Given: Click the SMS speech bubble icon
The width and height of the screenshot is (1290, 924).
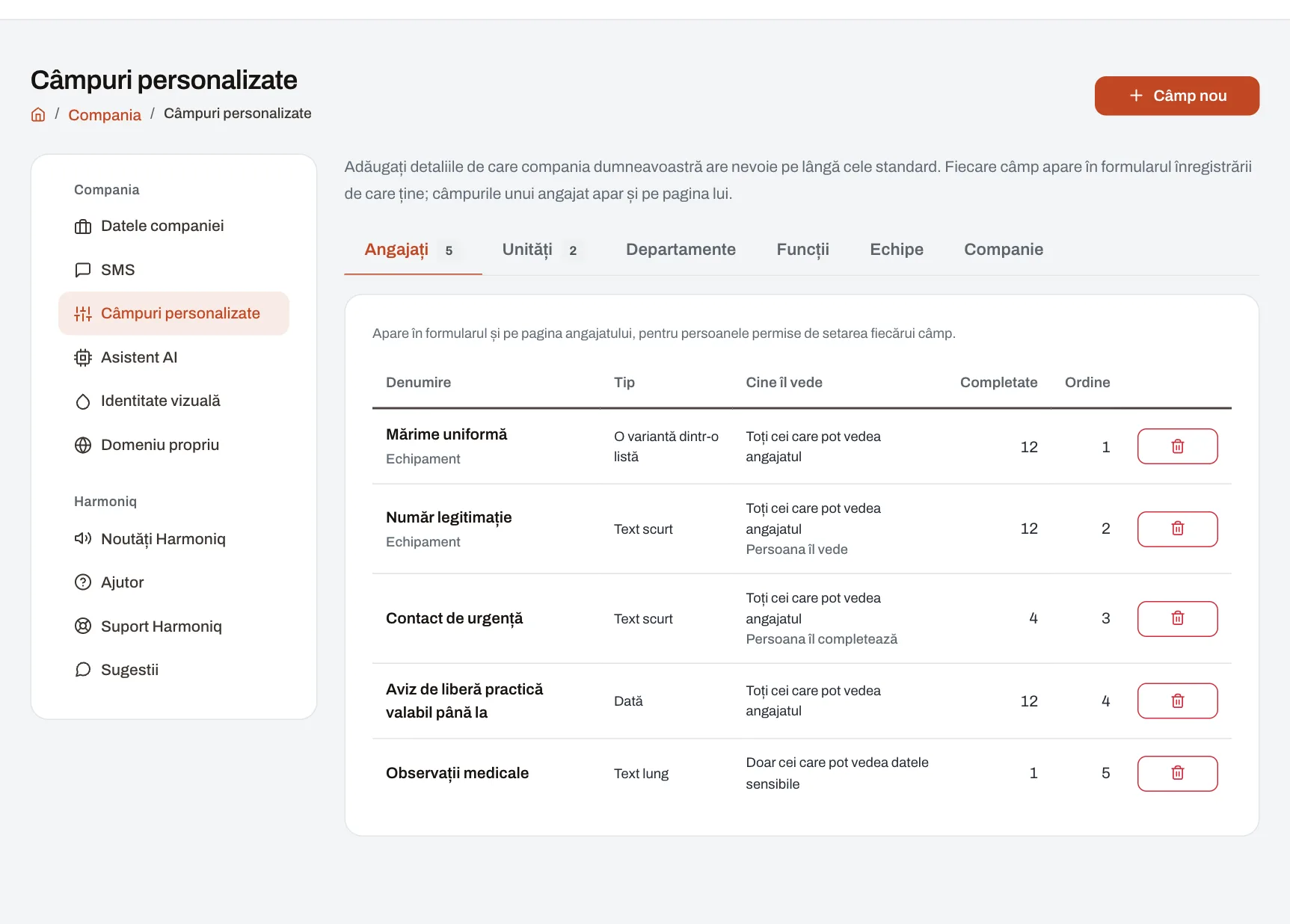Looking at the screenshot, I should 83,270.
